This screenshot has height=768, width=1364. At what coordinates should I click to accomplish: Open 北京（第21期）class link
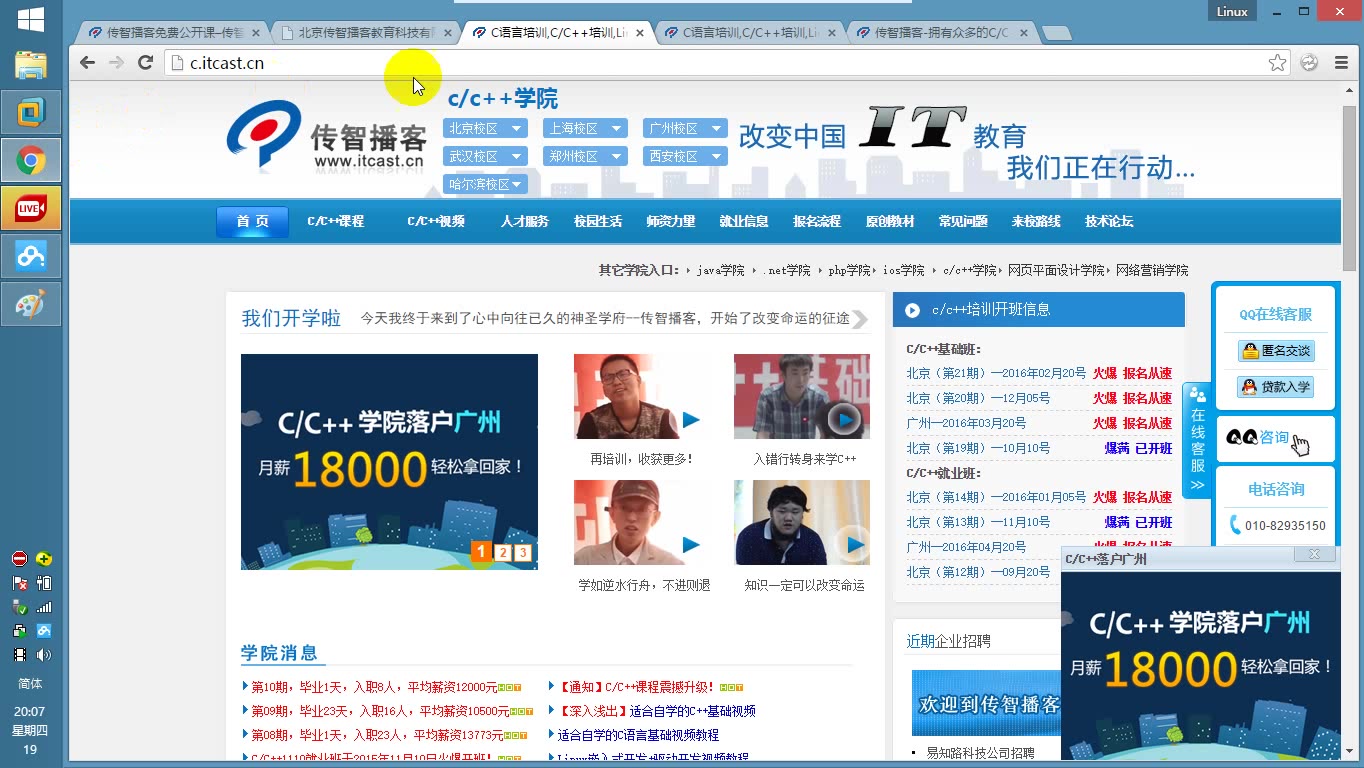pyautogui.click(x=996, y=373)
